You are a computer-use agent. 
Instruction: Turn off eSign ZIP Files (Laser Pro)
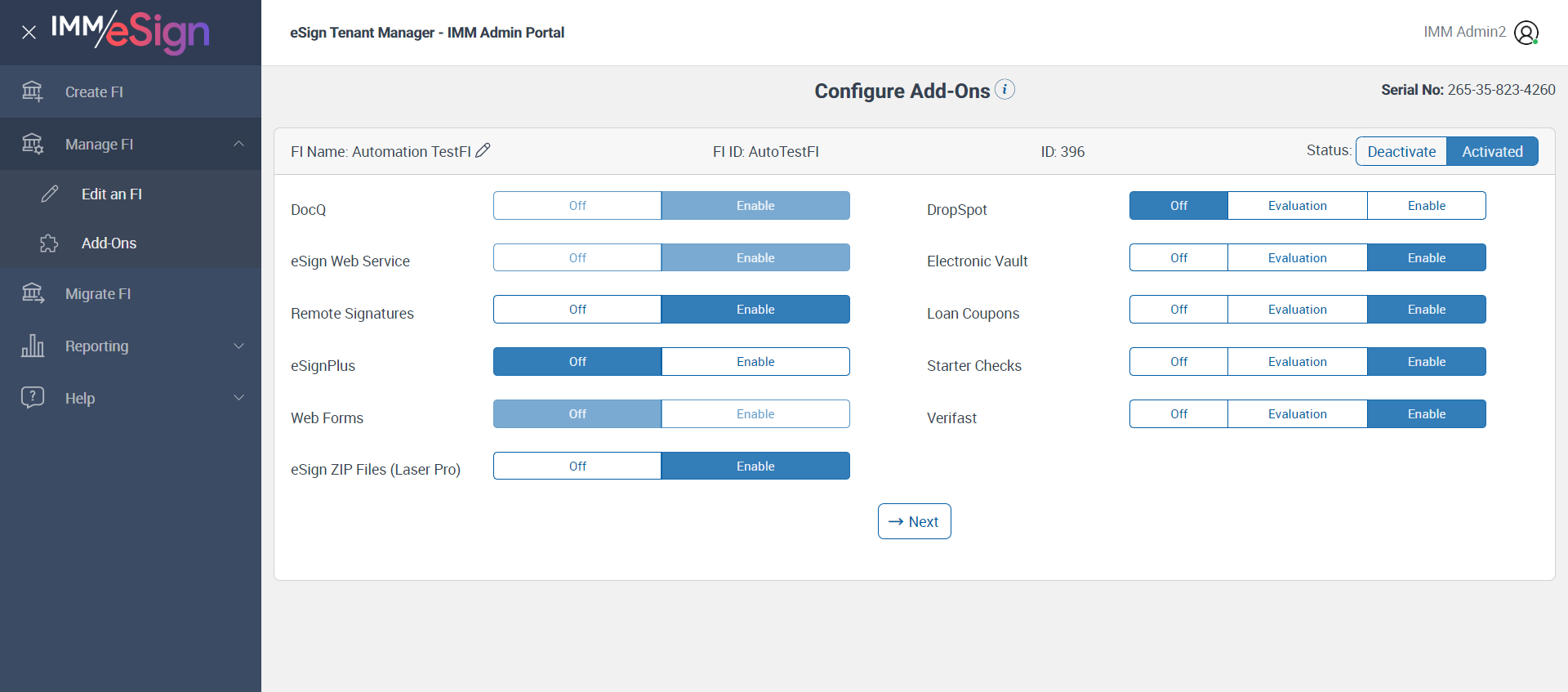(577, 467)
